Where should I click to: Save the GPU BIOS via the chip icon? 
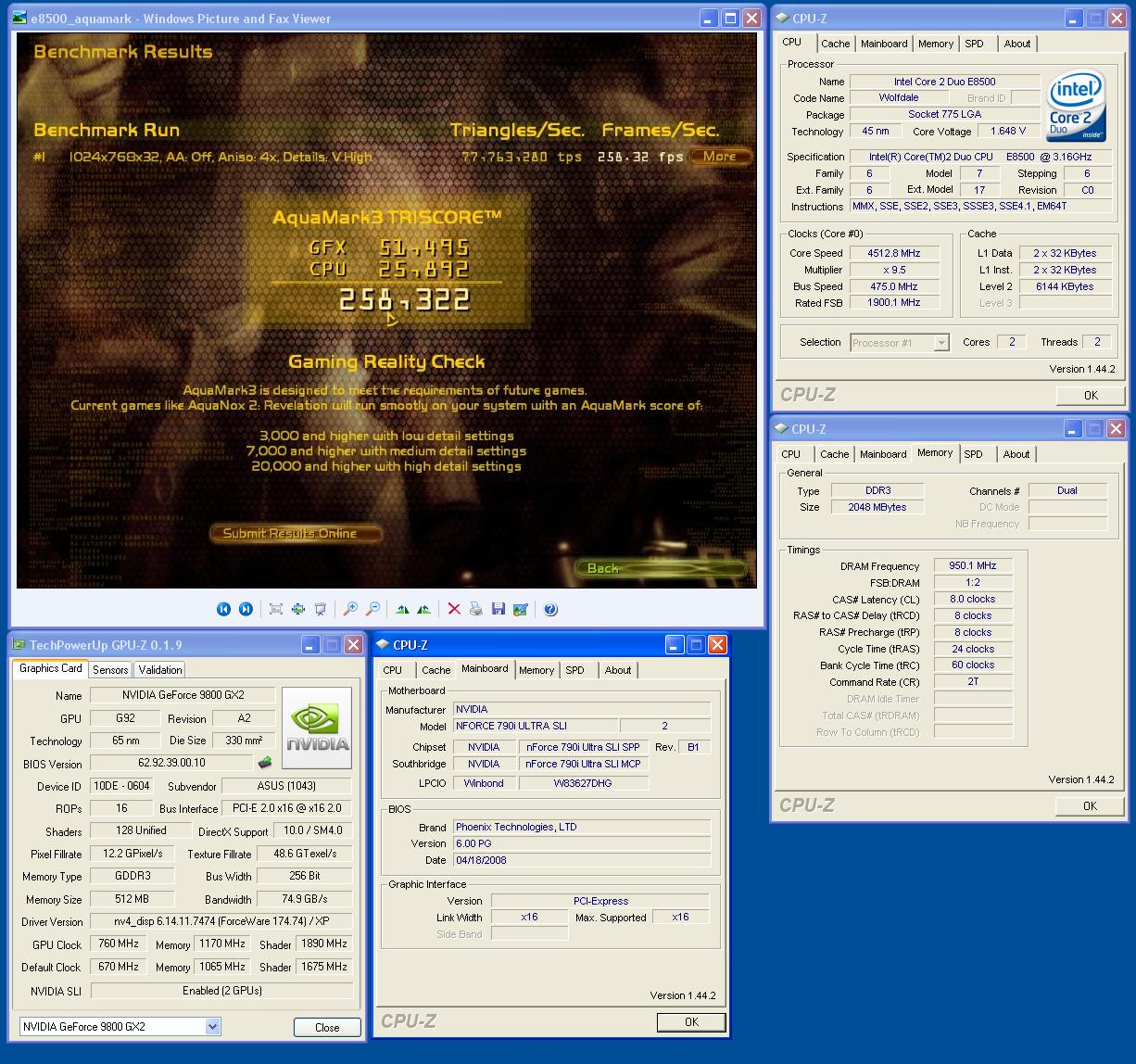click(265, 763)
